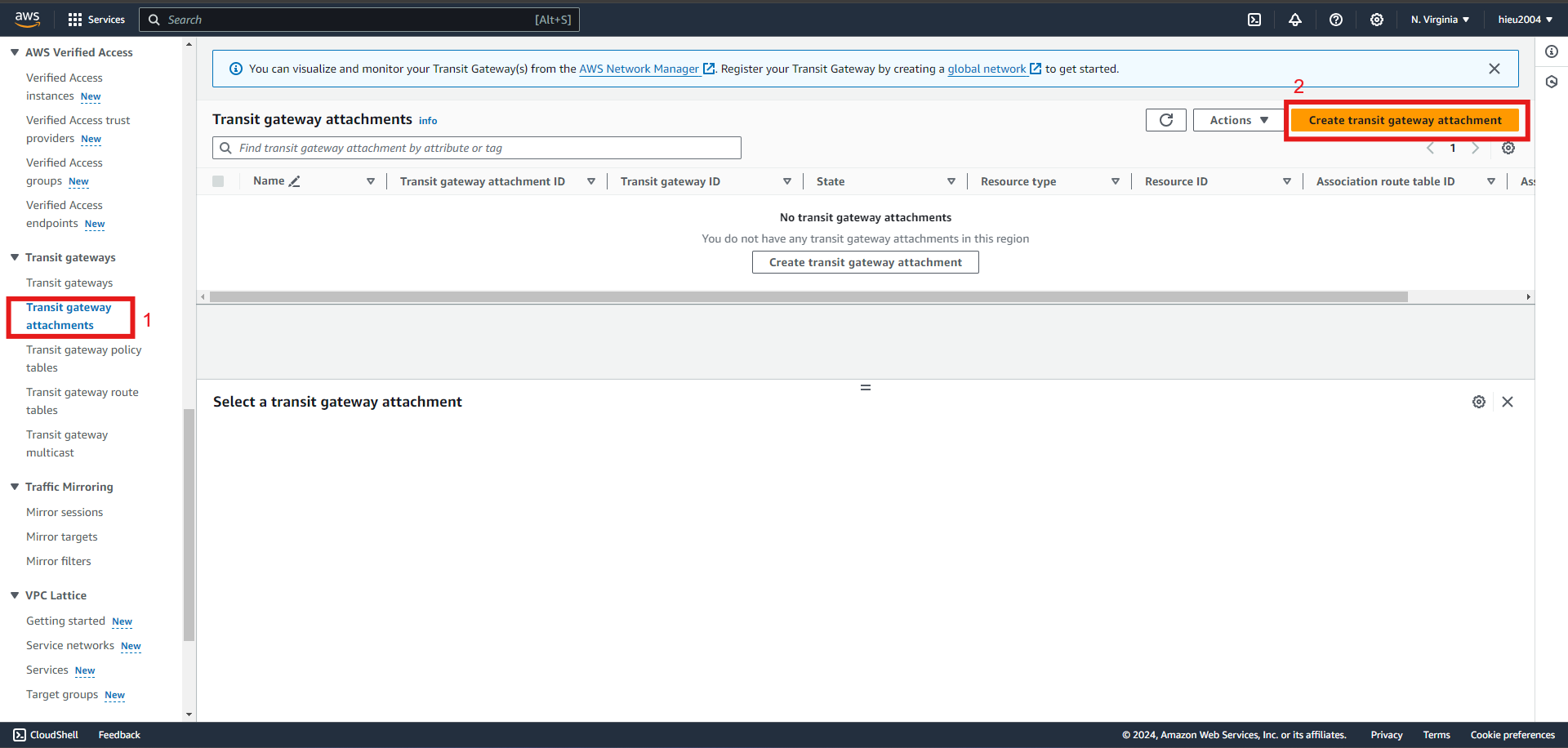The image size is (1568, 748).
Task: Follow the AWS Network Manager link
Action: click(639, 69)
